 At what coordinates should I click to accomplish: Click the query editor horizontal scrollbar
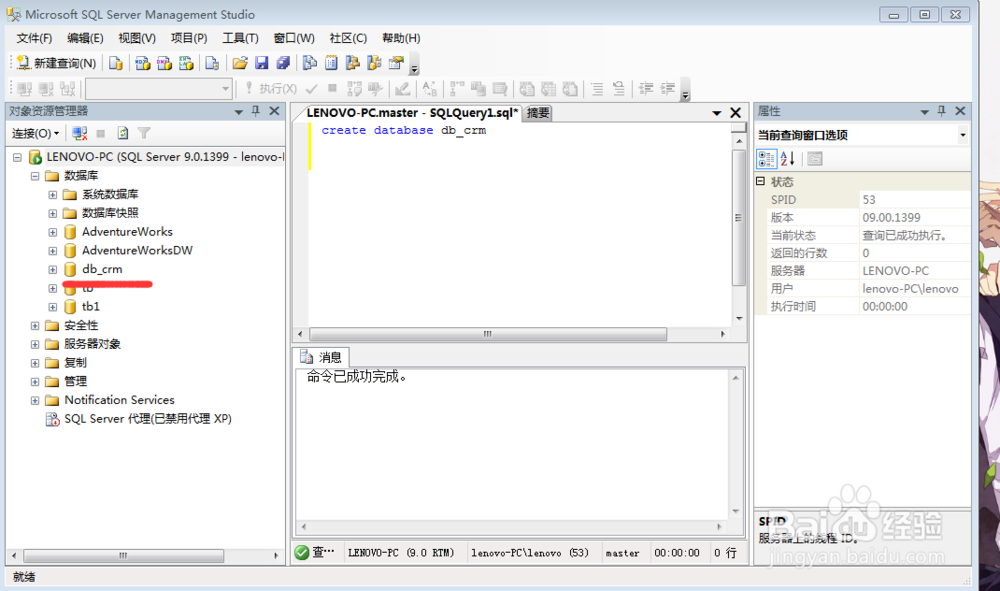pos(488,334)
